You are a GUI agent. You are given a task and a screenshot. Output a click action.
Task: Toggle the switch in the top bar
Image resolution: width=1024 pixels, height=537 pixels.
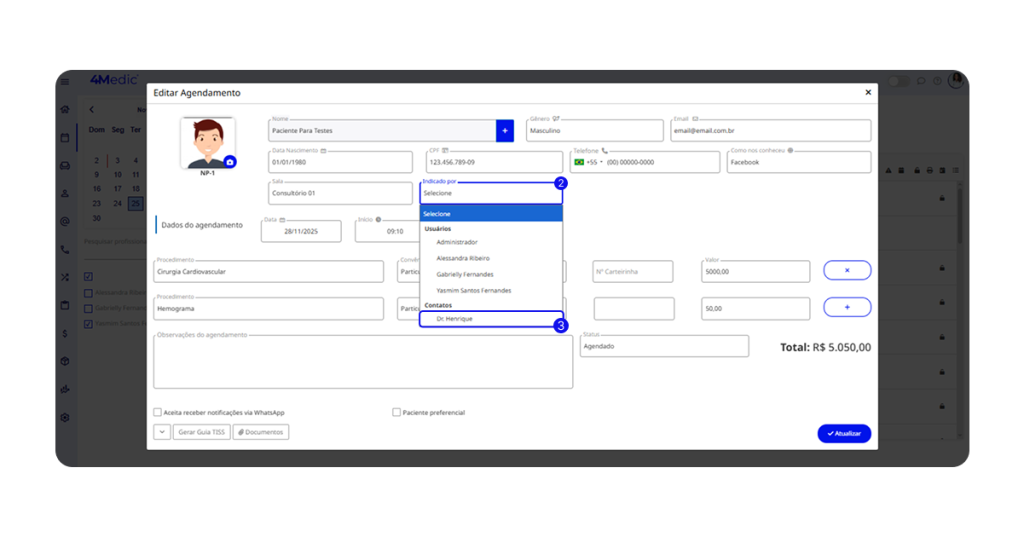tap(898, 81)
